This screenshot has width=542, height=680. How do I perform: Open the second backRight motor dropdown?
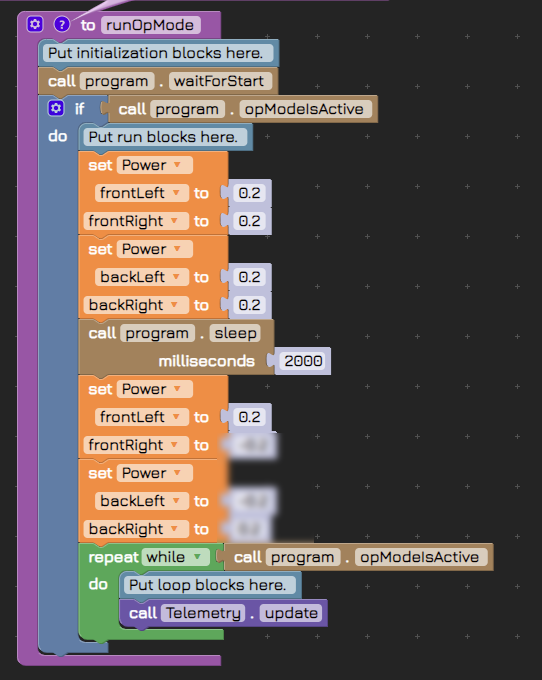pyautogui.click(x=136, y=529)
